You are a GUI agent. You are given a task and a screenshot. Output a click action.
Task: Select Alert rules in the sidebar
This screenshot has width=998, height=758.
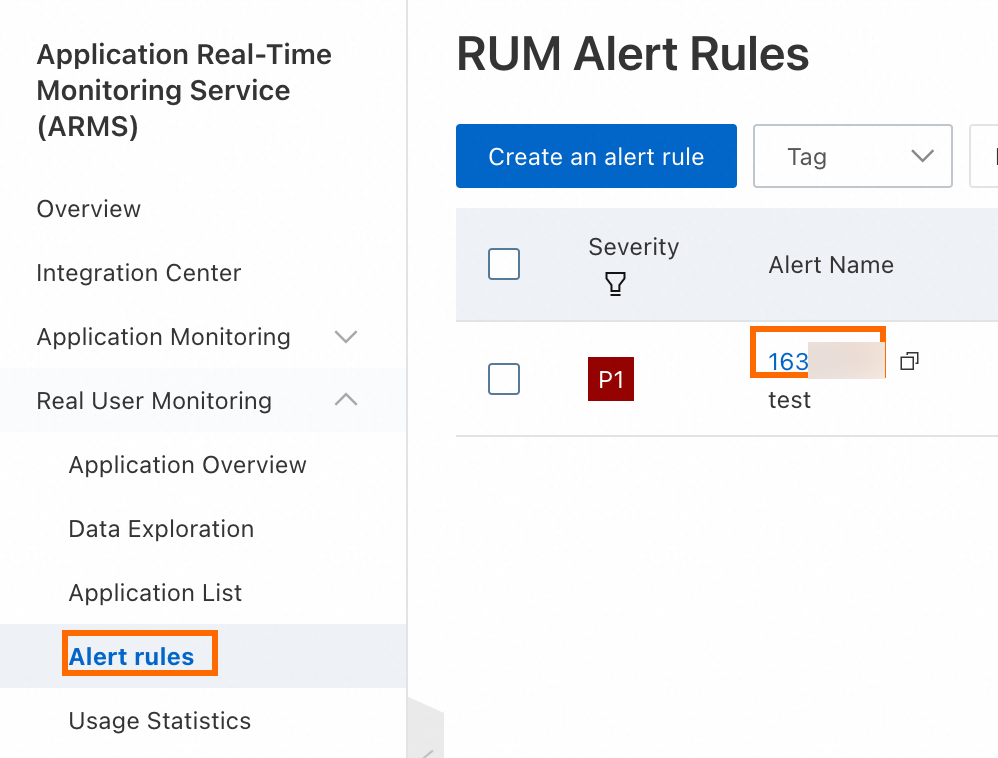tap(132, 657)
